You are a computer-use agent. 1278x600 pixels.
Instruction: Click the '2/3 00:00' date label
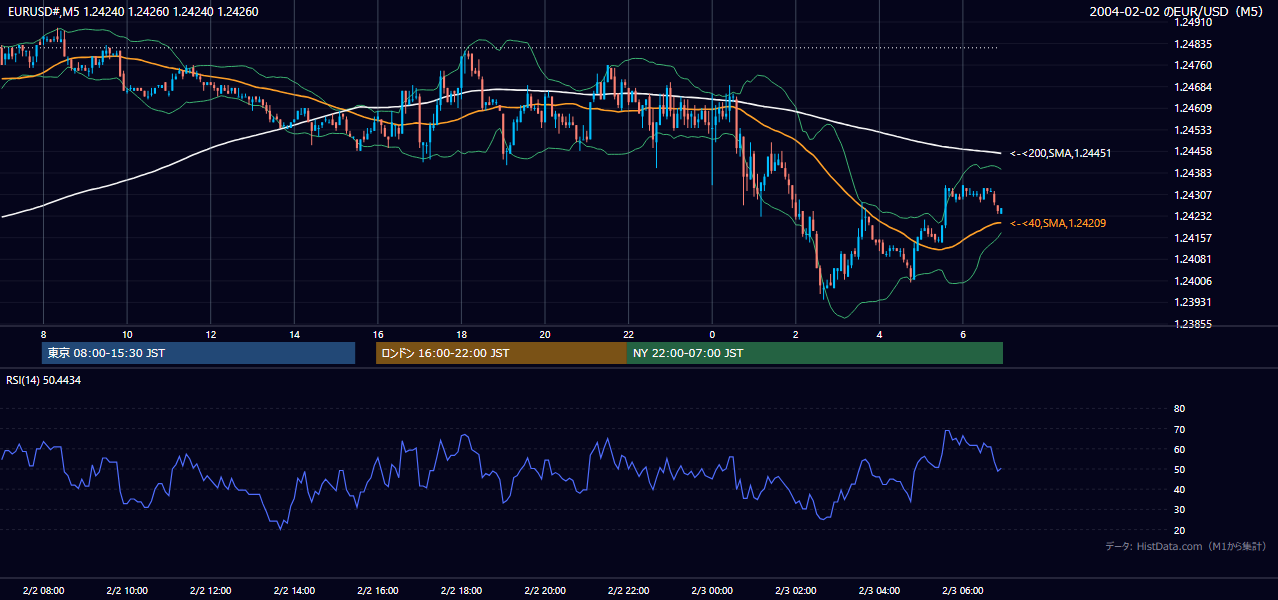pyautogui.click(x=712, y=591)
